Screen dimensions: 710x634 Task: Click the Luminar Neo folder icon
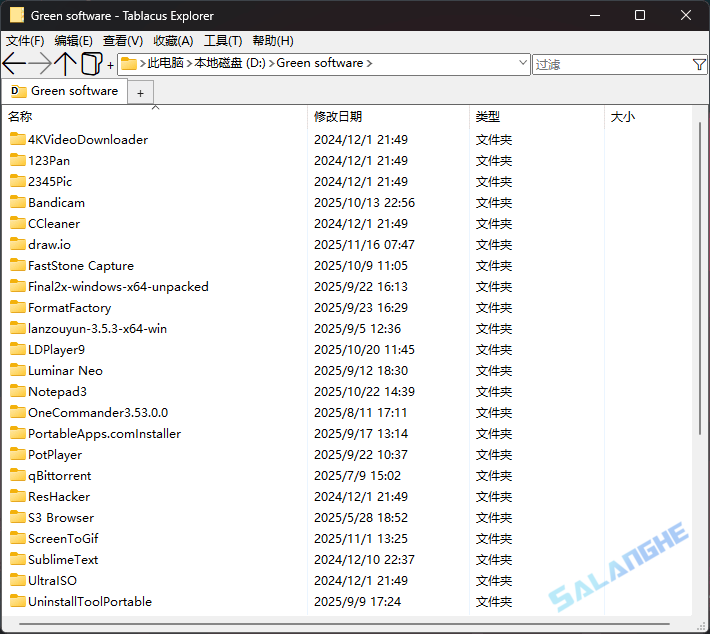pyautogui.click(x=18, y=370)
